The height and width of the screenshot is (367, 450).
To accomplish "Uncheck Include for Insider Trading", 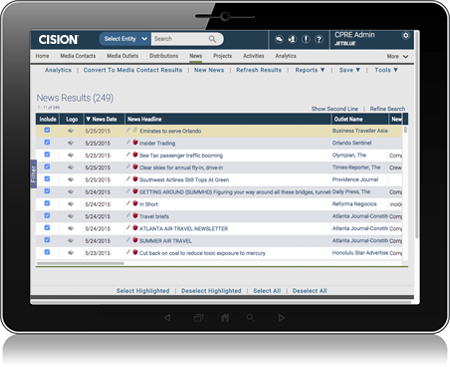I will [x=47, y=142].
